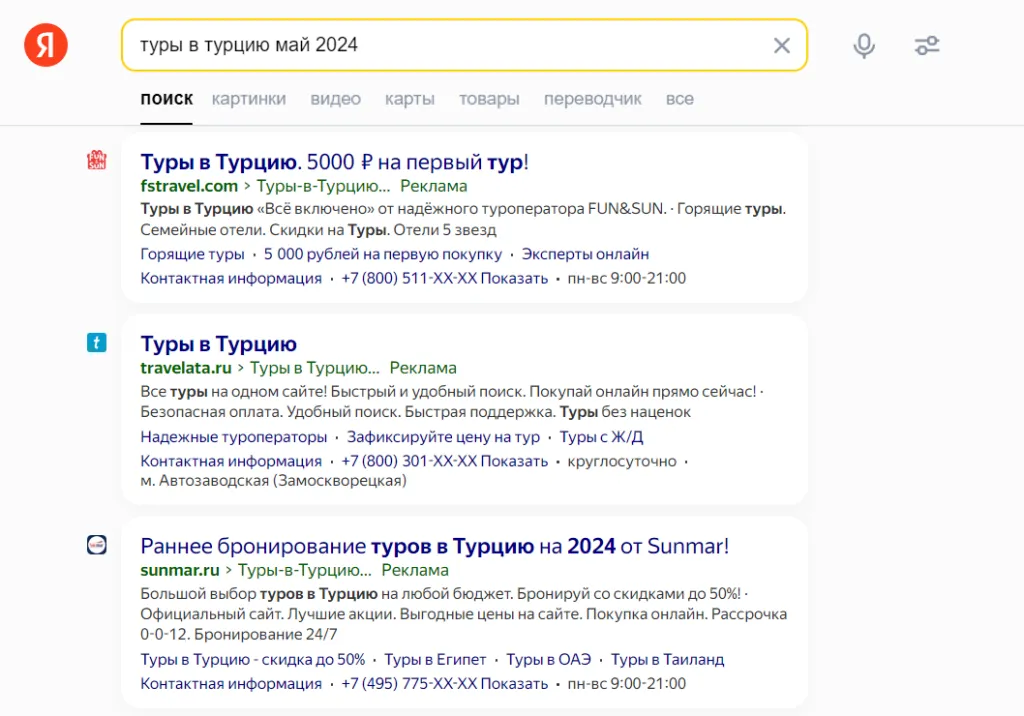1024x716 pixels.
Task: Start voice search with microphone icon
Action: (x=863, y=45)
